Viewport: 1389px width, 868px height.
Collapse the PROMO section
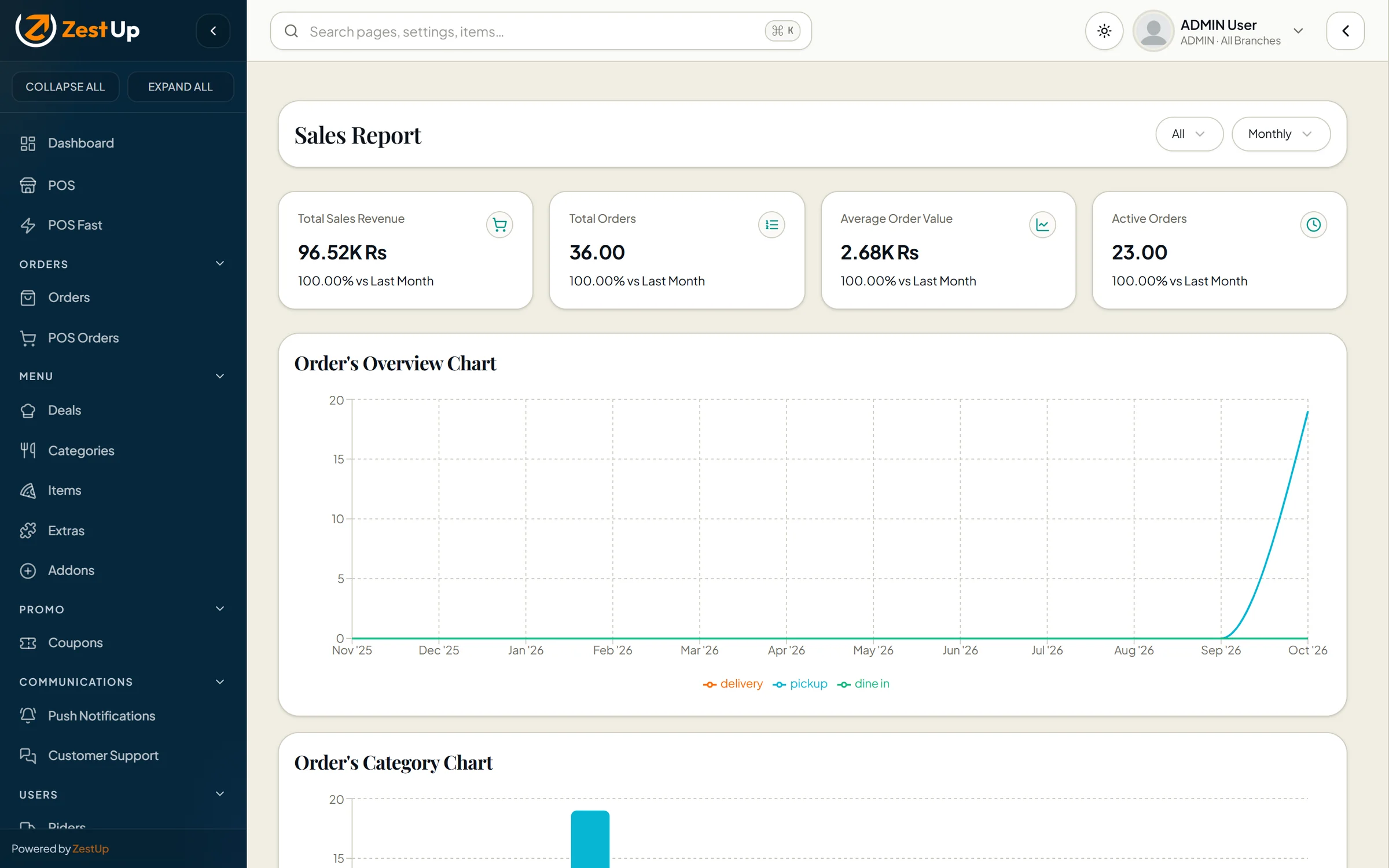click(220, 609)
